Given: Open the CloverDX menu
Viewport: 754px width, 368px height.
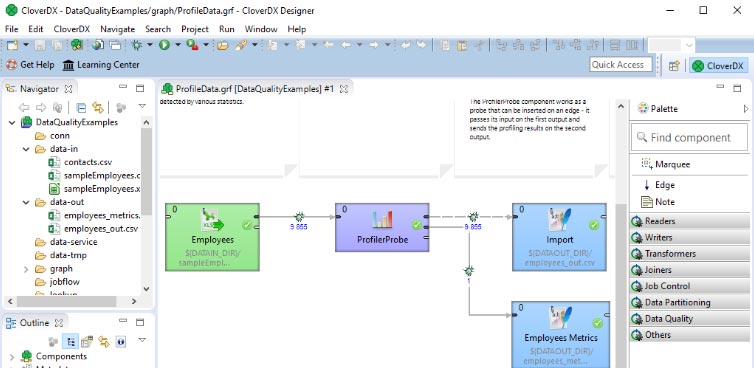Looking at the screenshot, I should pos(72,29).
